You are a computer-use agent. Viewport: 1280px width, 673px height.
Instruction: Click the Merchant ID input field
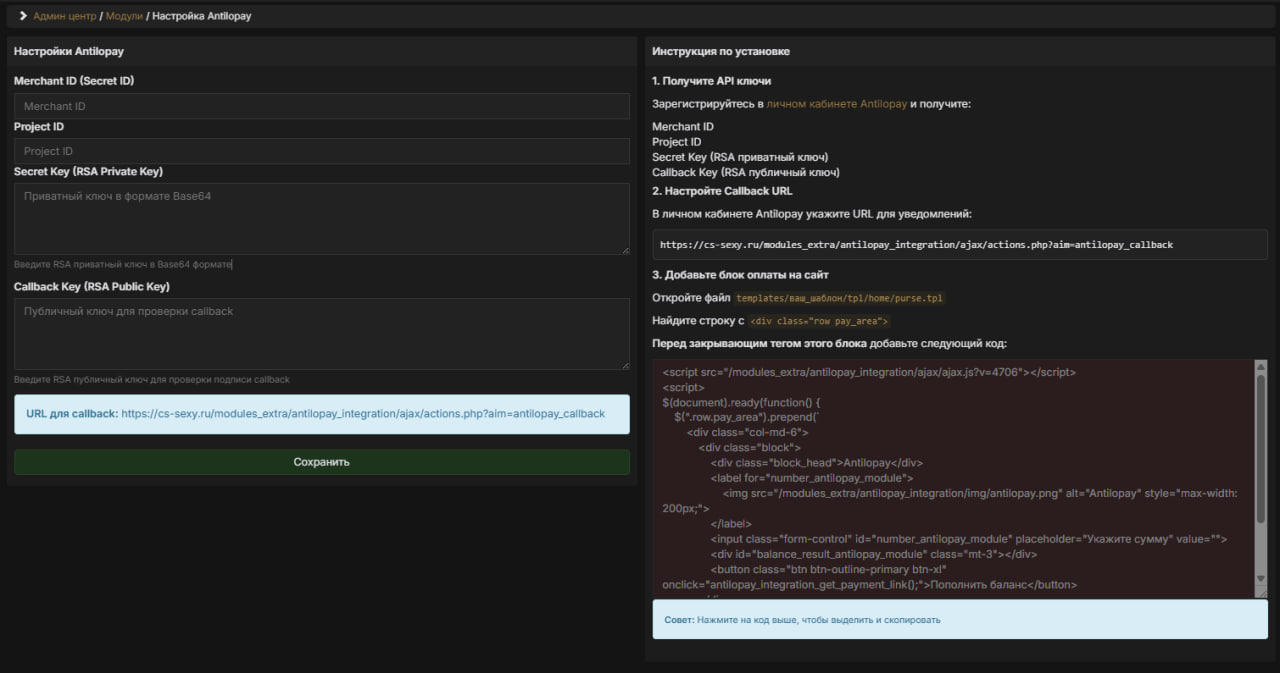[321, 106]
